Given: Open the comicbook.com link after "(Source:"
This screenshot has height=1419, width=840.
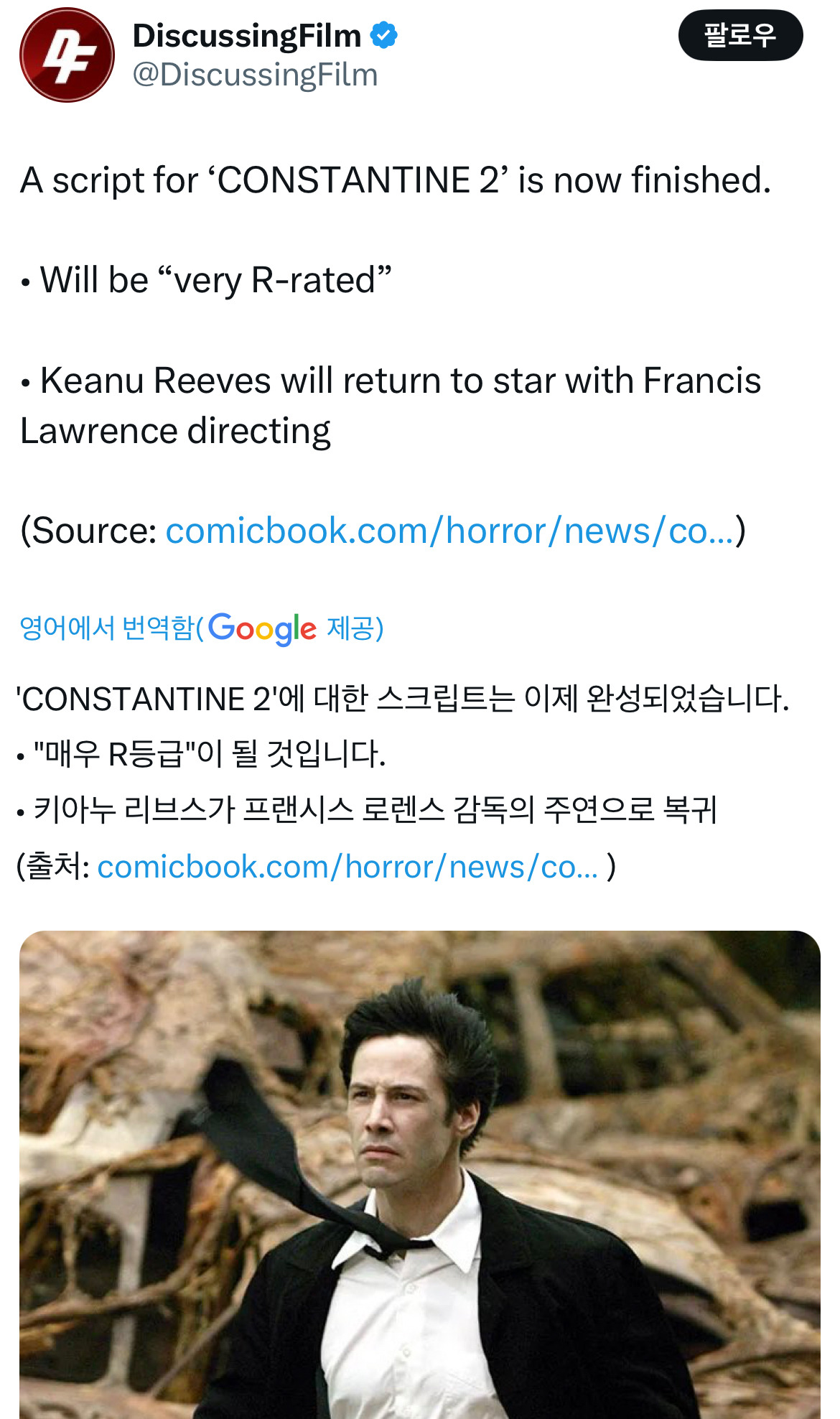Looking at the screenshot, I should tap(449, 531).
